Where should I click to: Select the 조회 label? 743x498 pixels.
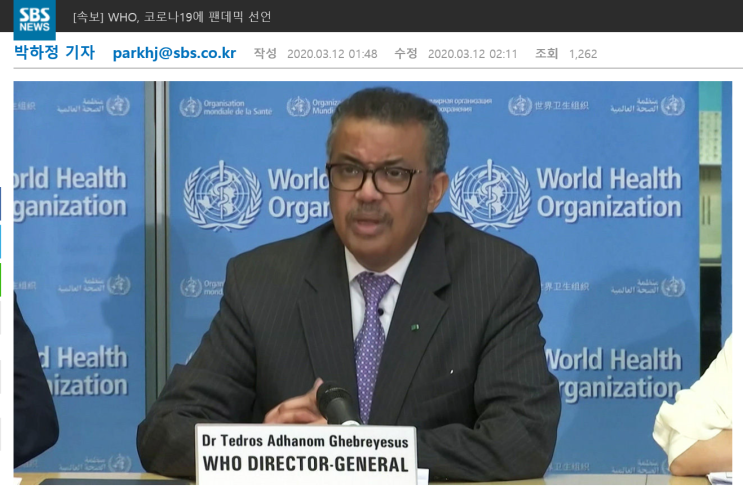pos(546,54)
